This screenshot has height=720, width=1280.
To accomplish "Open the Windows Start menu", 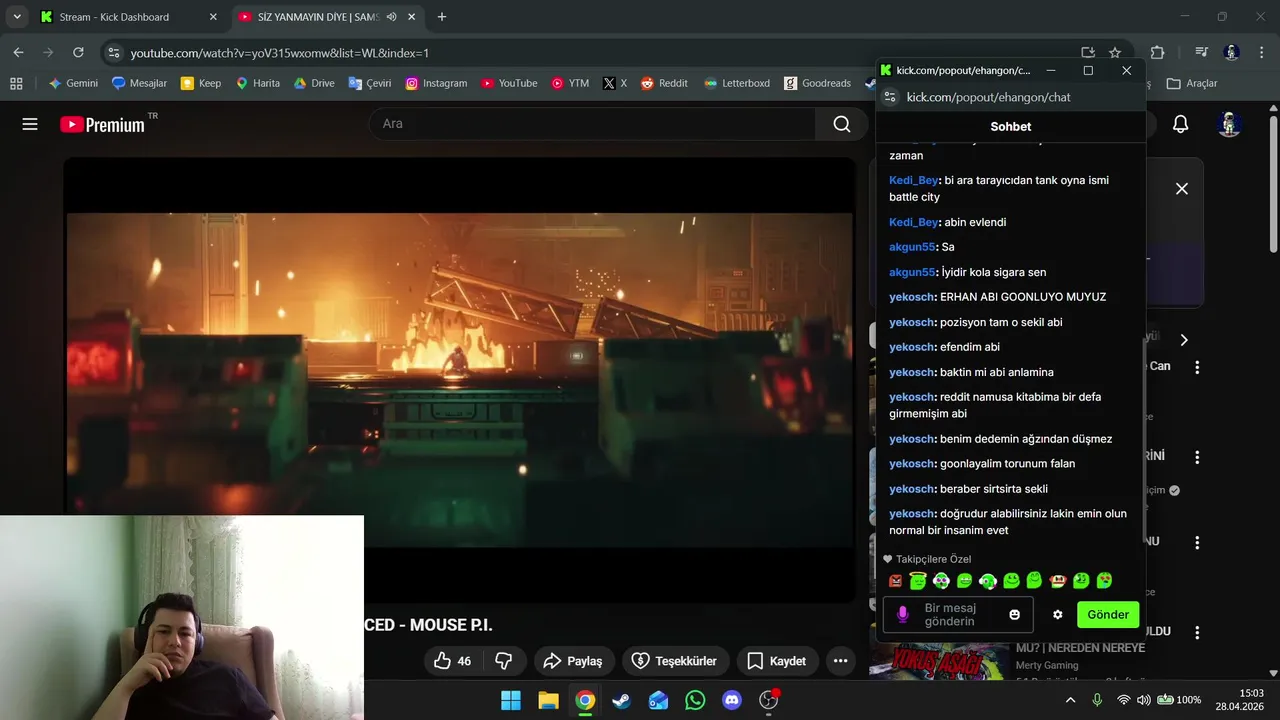I will coord(511,700).
